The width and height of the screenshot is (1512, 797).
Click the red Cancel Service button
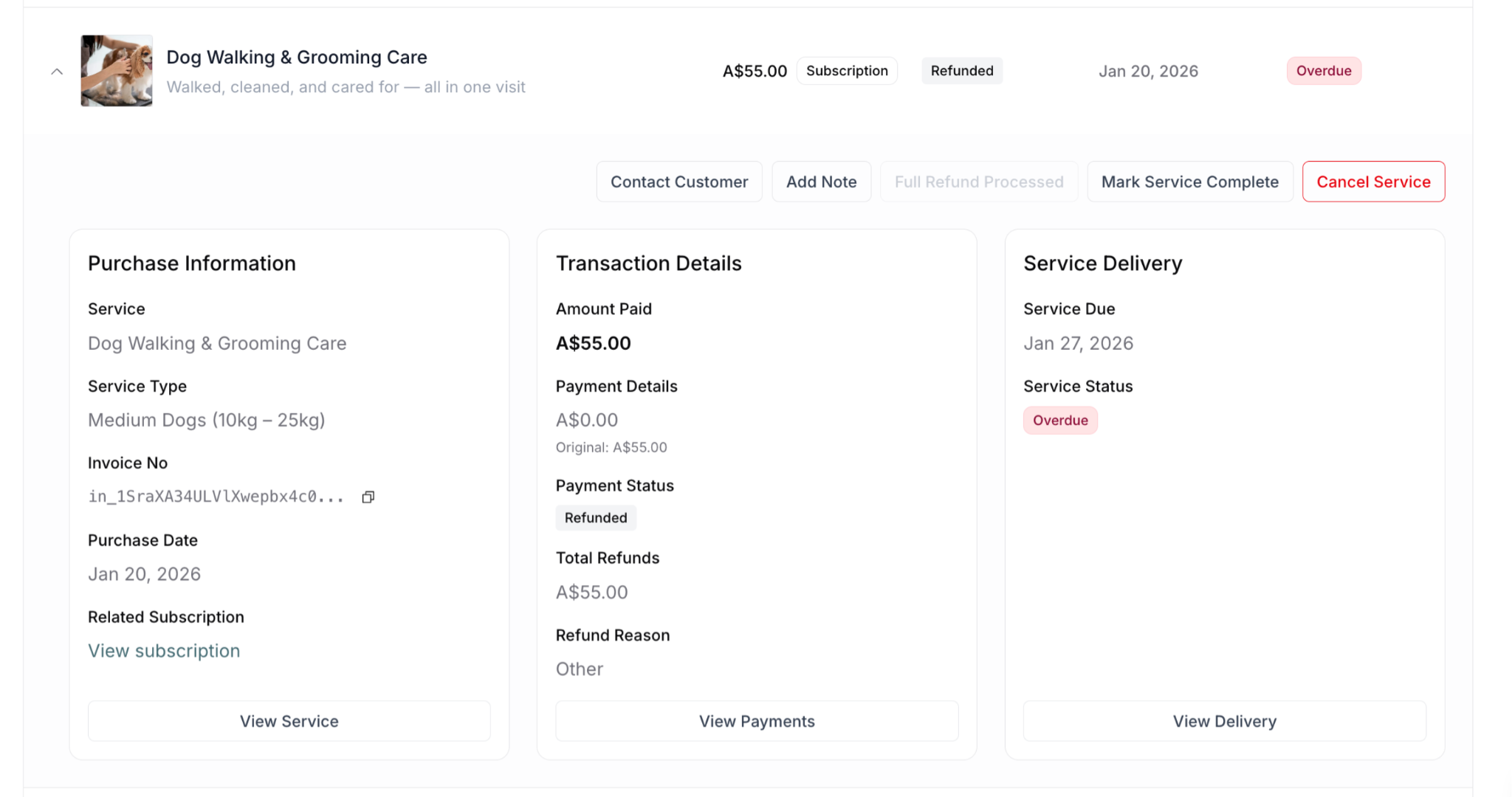1373,182
